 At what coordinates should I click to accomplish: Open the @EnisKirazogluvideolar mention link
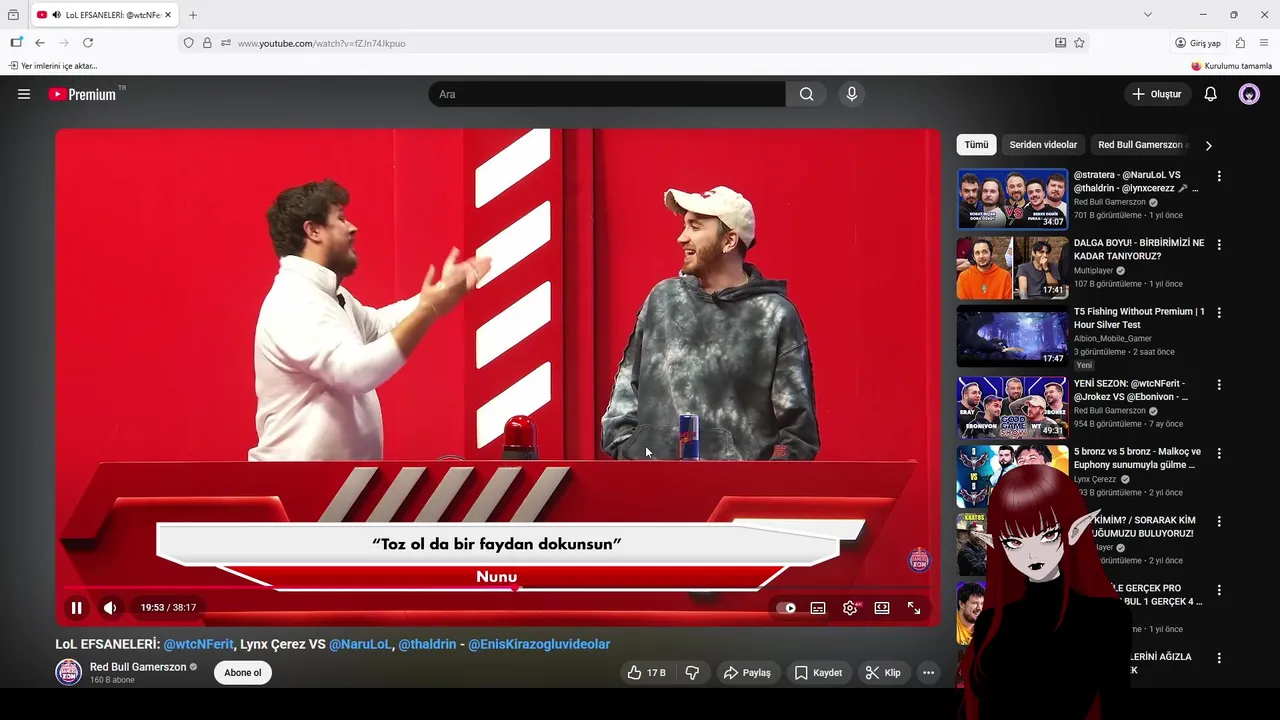[x=539, y=644]
